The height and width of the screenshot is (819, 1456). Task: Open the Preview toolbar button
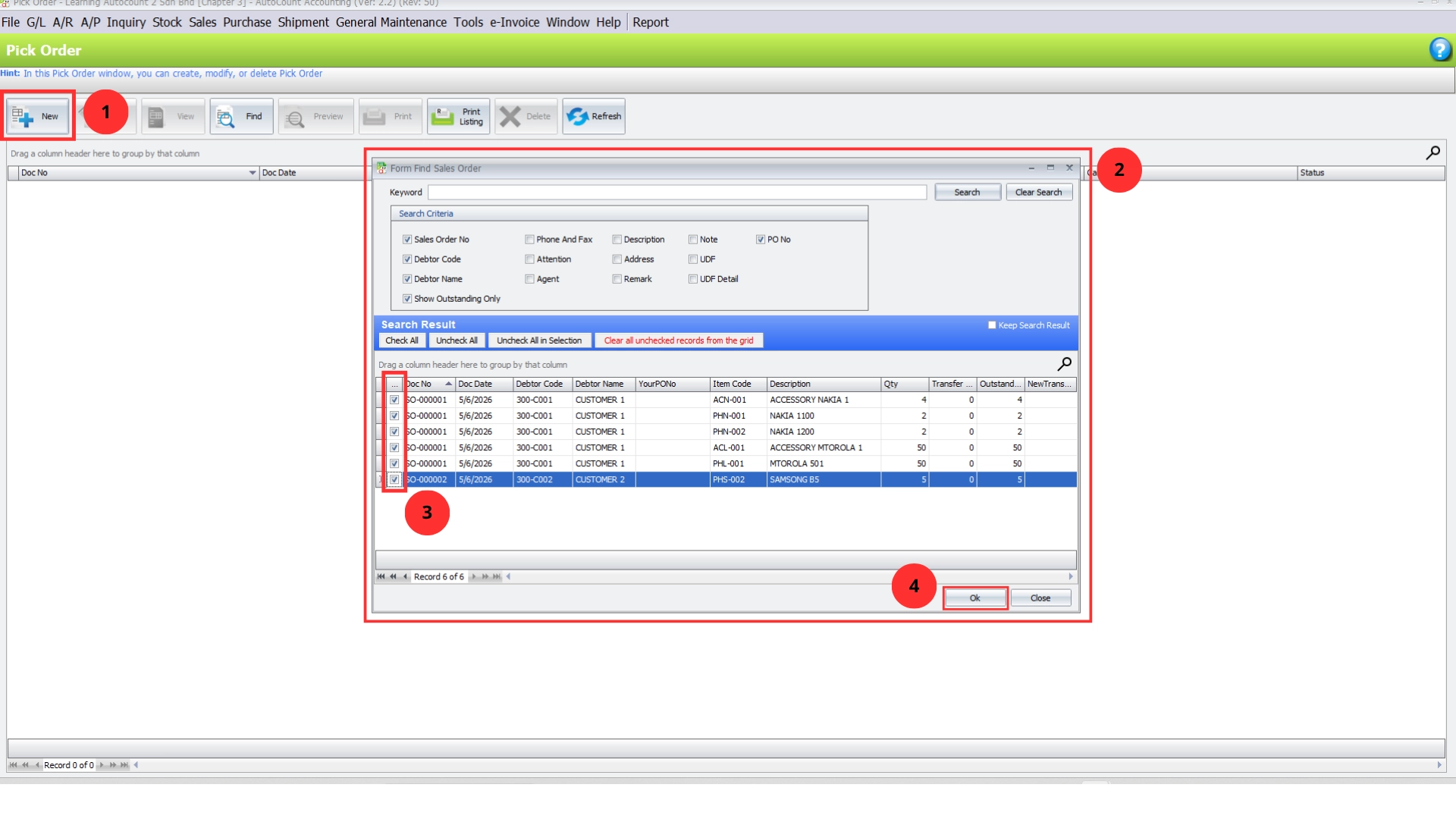315,116
